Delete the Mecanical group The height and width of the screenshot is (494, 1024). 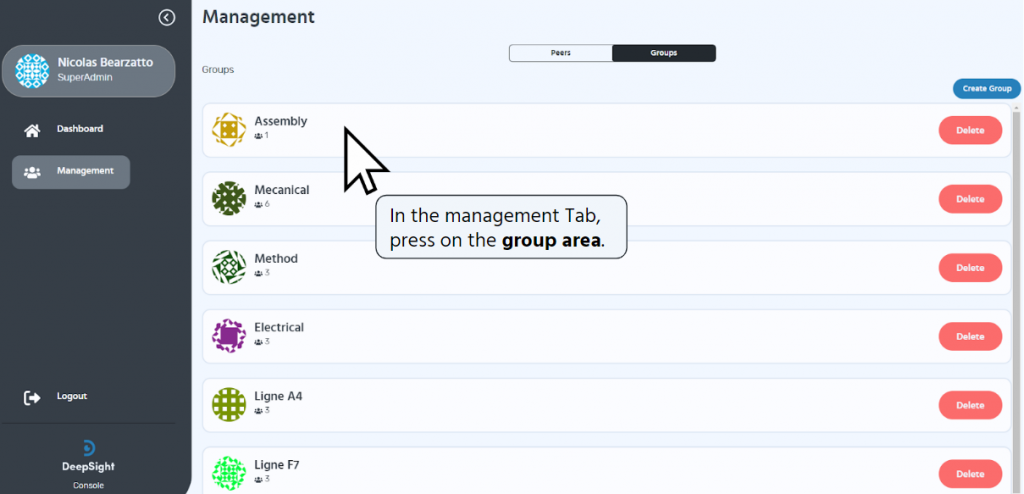pyautogui.click(x=970, y=199)
